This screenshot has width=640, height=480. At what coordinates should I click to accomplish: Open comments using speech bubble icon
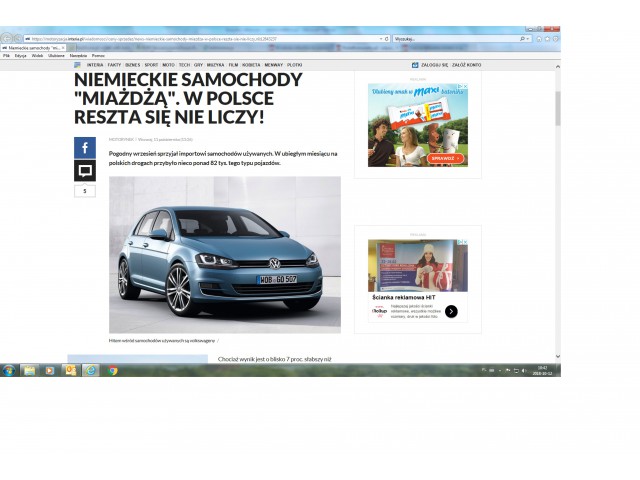(84, 171)
